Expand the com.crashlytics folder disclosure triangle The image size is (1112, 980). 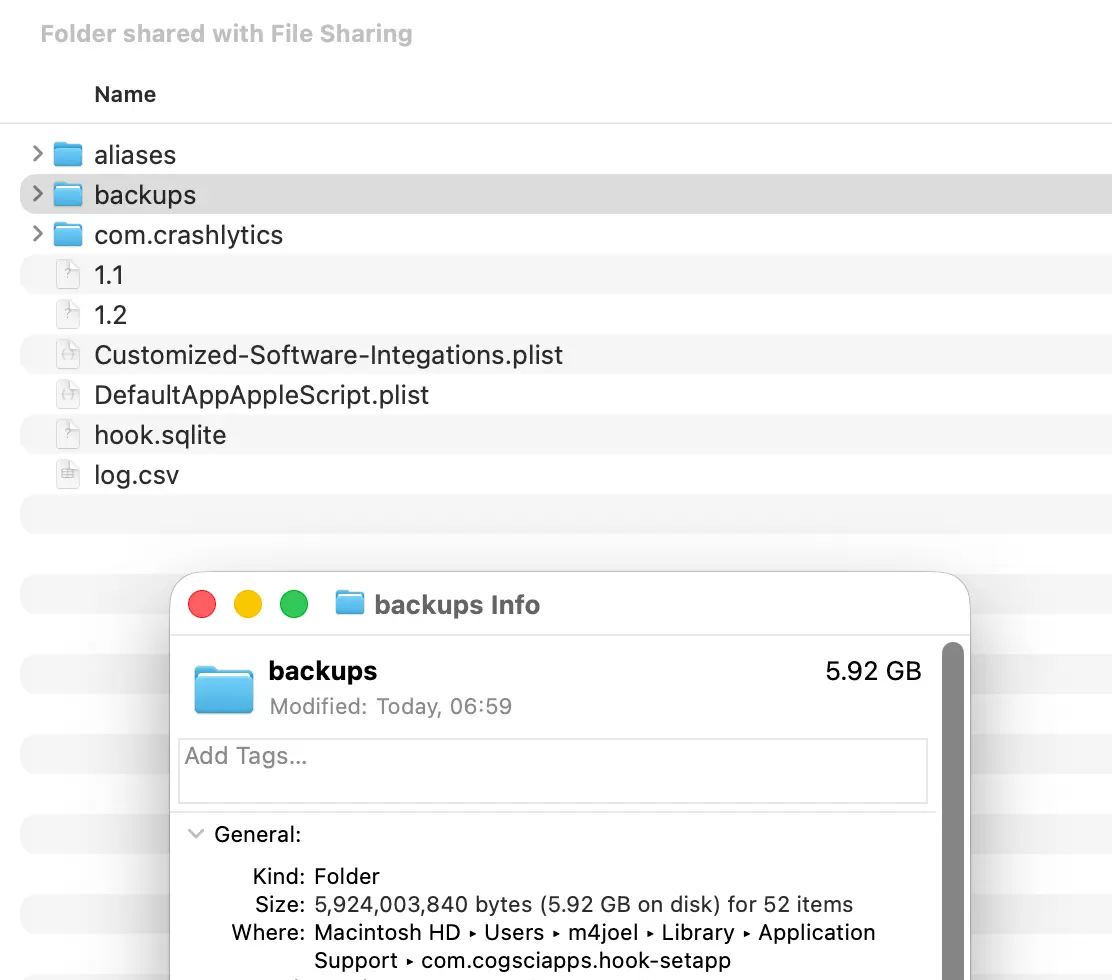pyautogui.click(x=38, y=234)
